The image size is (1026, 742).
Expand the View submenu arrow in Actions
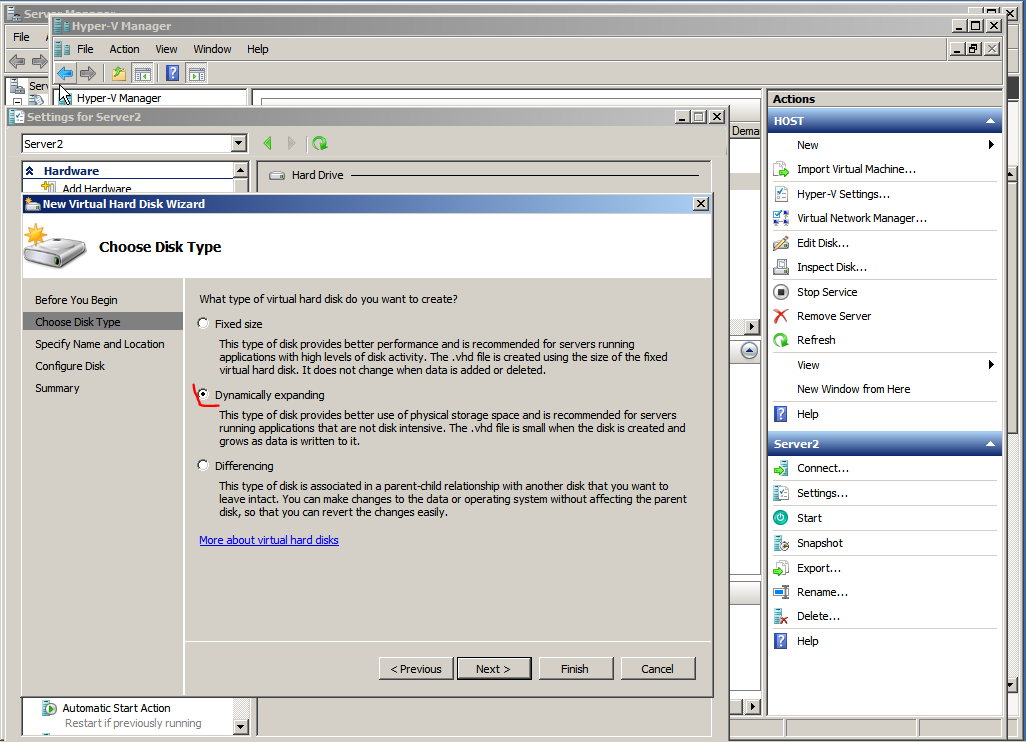pos(991,364)
